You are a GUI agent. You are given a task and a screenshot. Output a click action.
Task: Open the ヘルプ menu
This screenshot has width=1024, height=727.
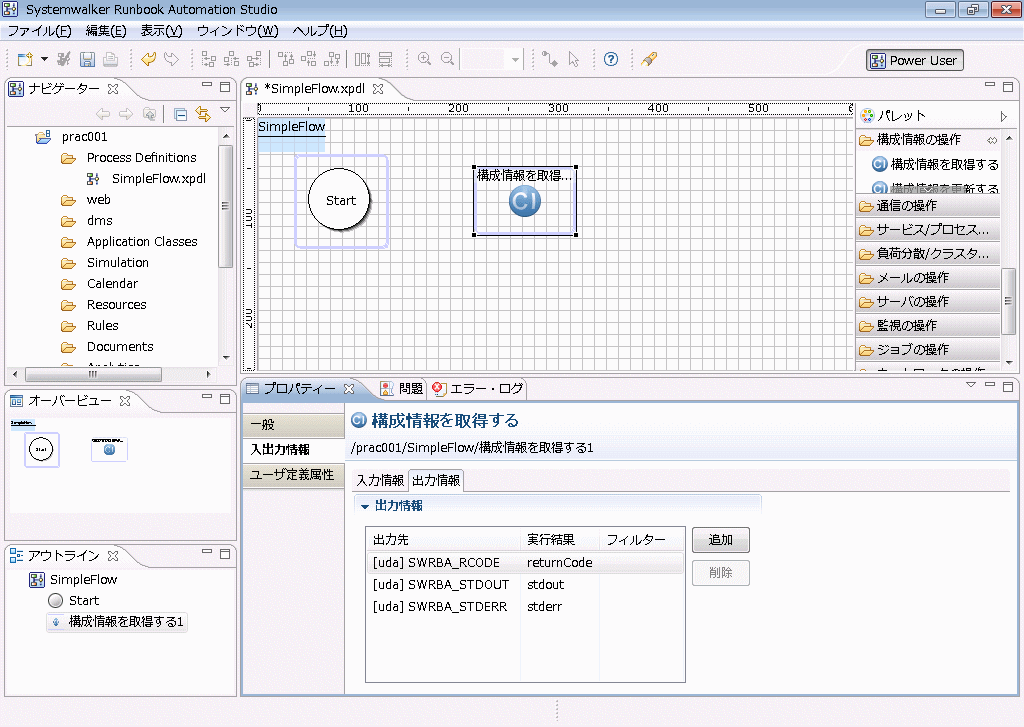pyautogui.click(x=320, y=31)
